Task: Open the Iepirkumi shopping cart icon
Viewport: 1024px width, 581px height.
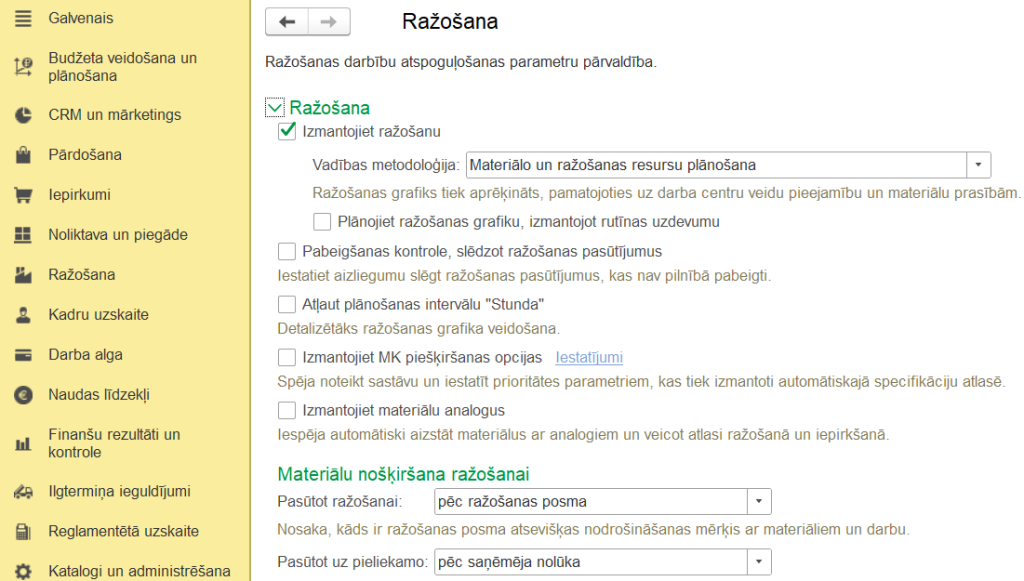Action: click(22, 195)
